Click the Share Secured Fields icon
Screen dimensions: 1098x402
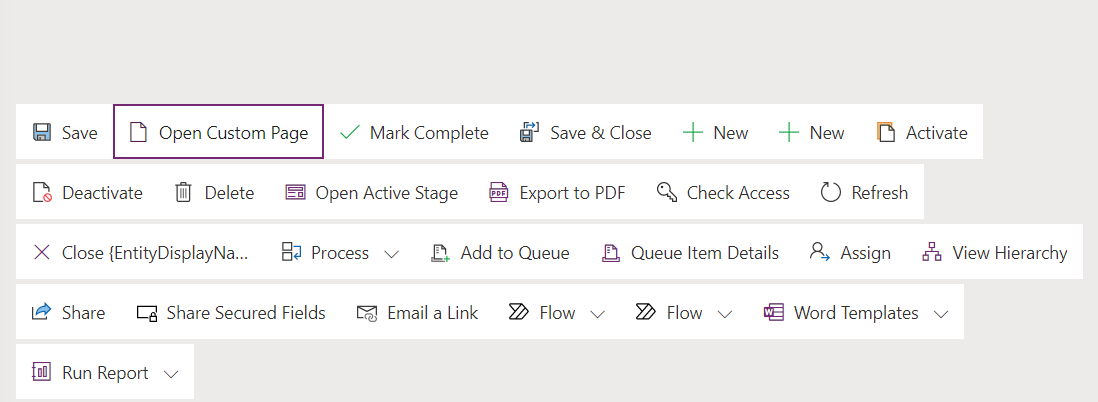[147, 313]
